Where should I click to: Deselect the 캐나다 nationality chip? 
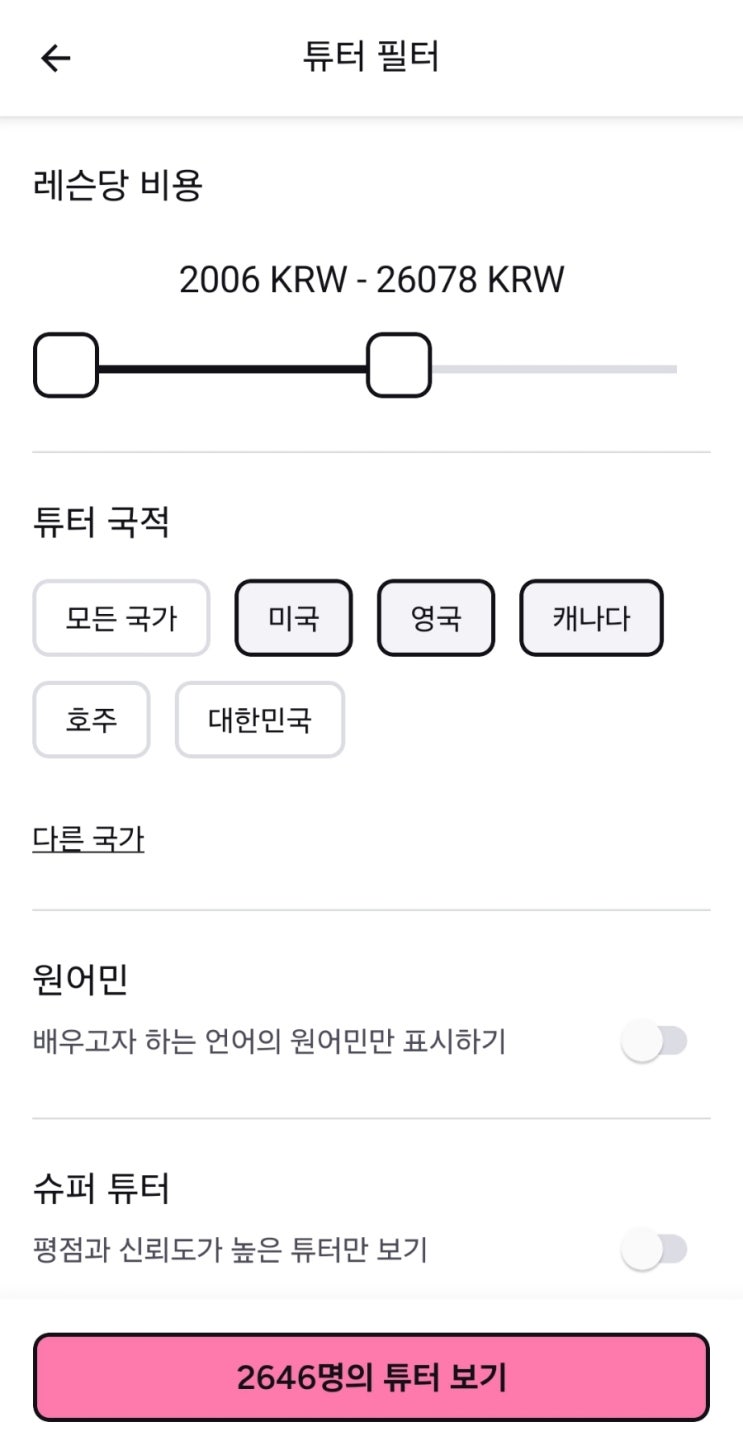pos(591,619)
